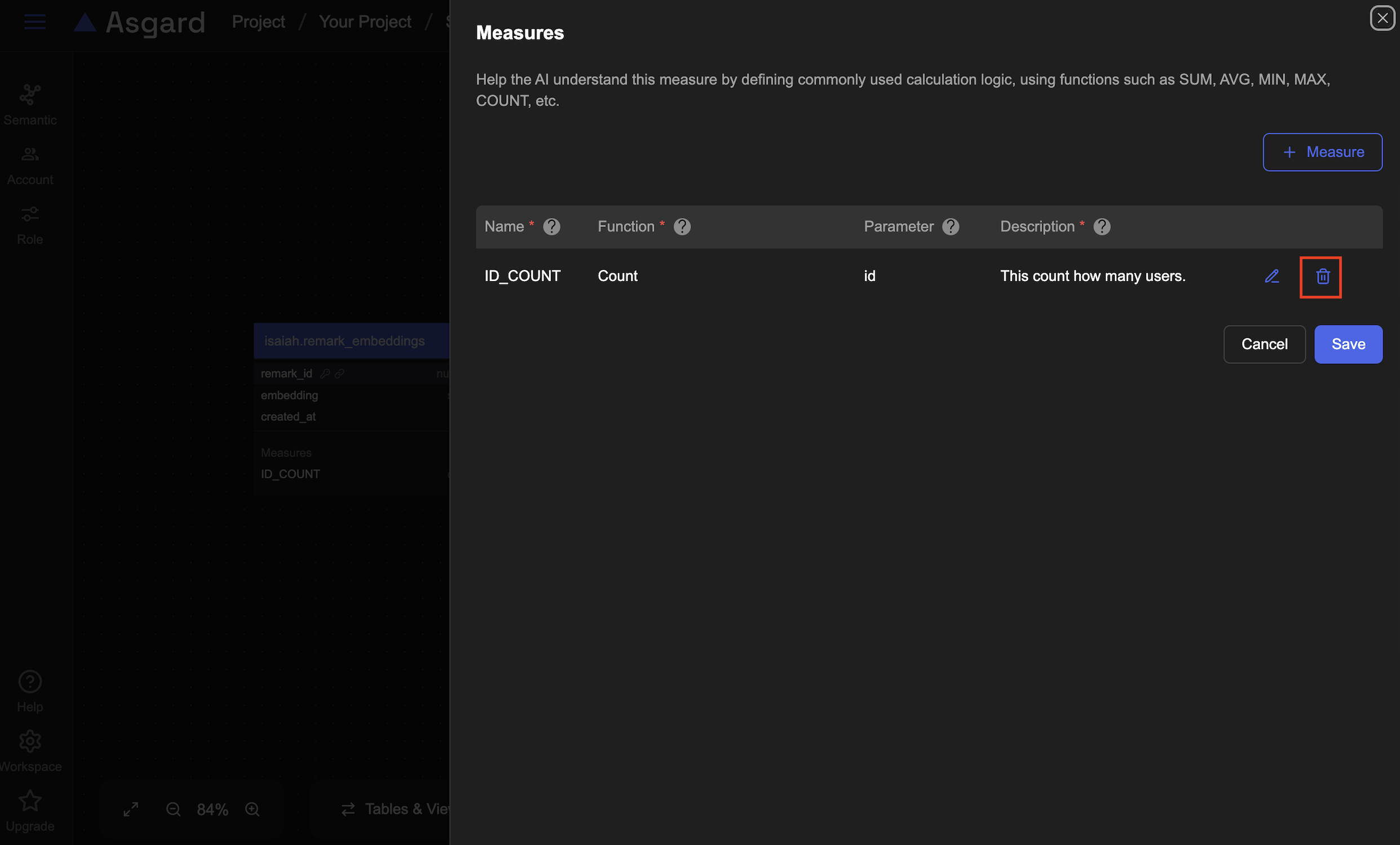Toggle the hamburger menu
This screenshot has height=845, width=1400.
pyautogui.click(x=34, y=21)
